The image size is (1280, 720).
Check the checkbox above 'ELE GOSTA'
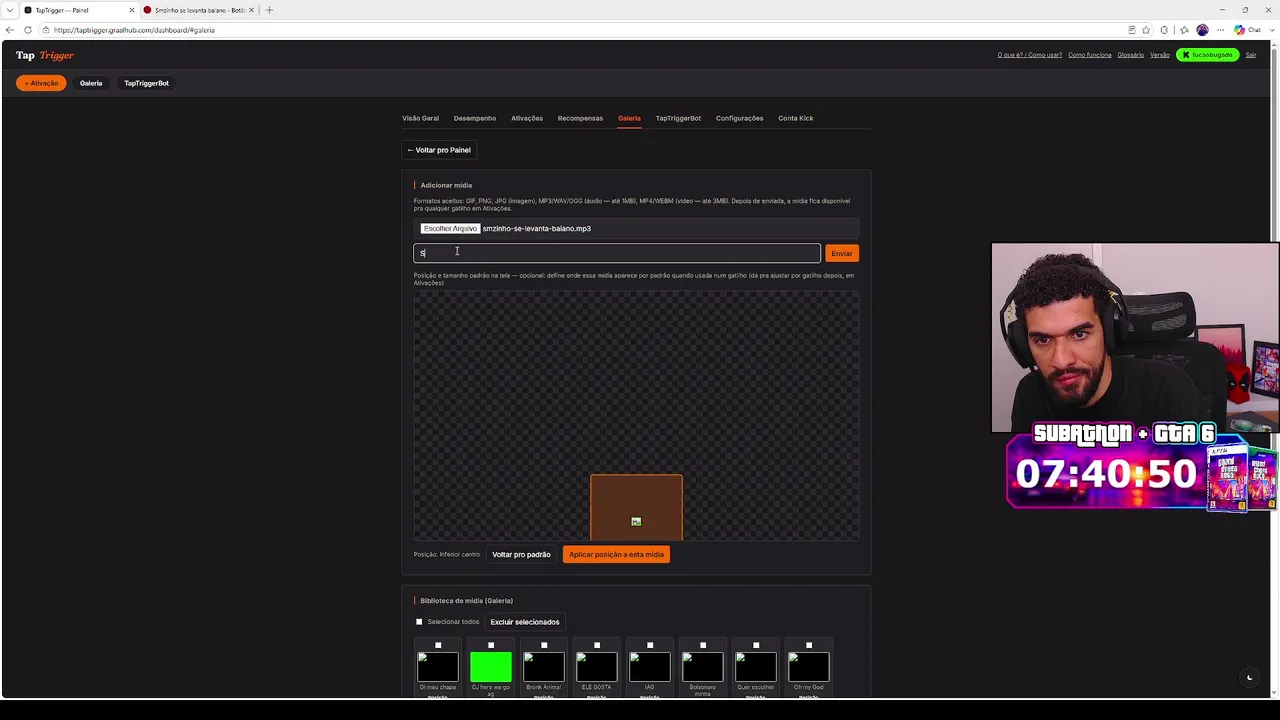pos(597,645)
